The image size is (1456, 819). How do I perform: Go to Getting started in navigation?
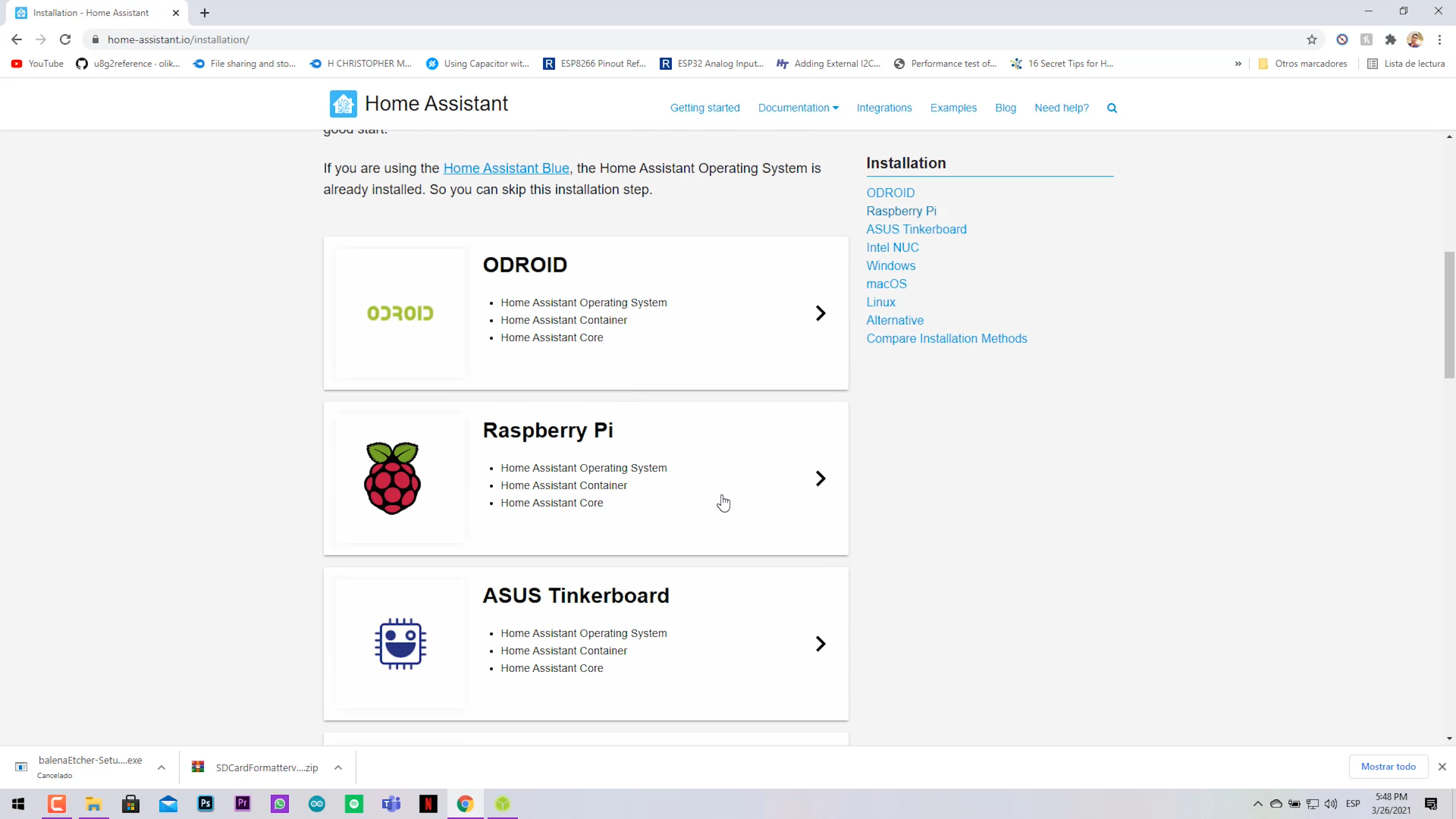coord(704,108)
